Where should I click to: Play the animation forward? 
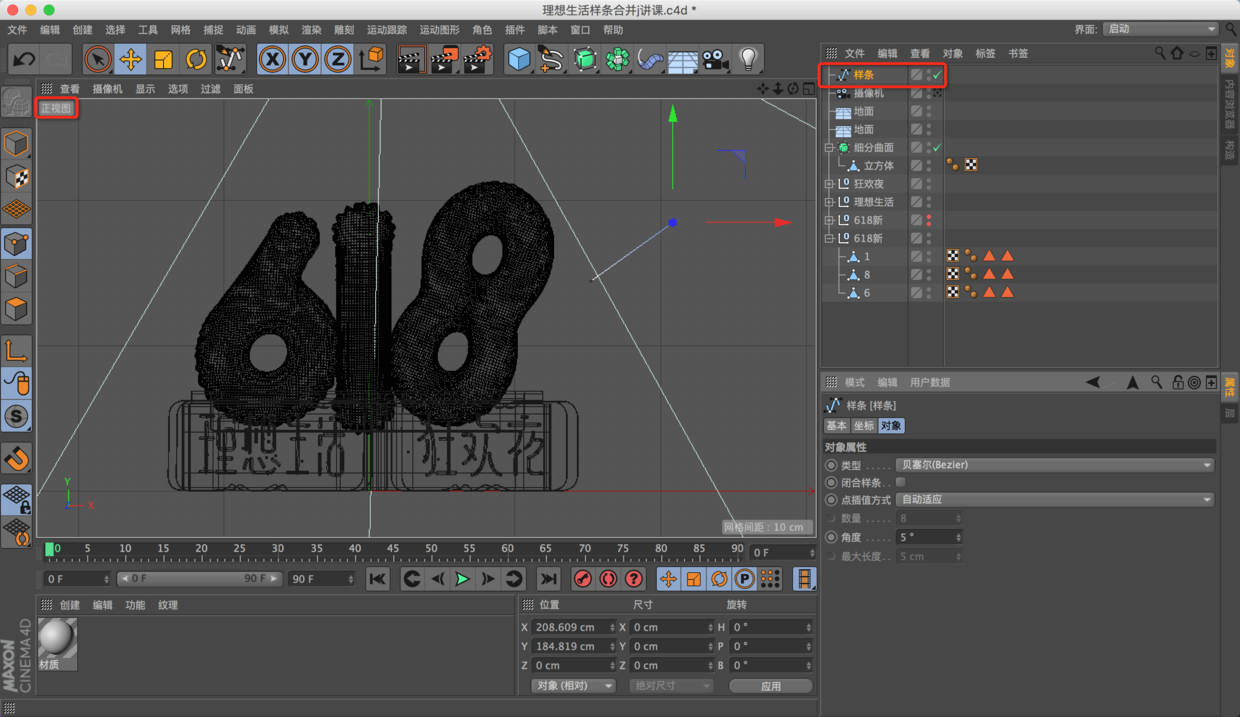(x=462, y=579)
